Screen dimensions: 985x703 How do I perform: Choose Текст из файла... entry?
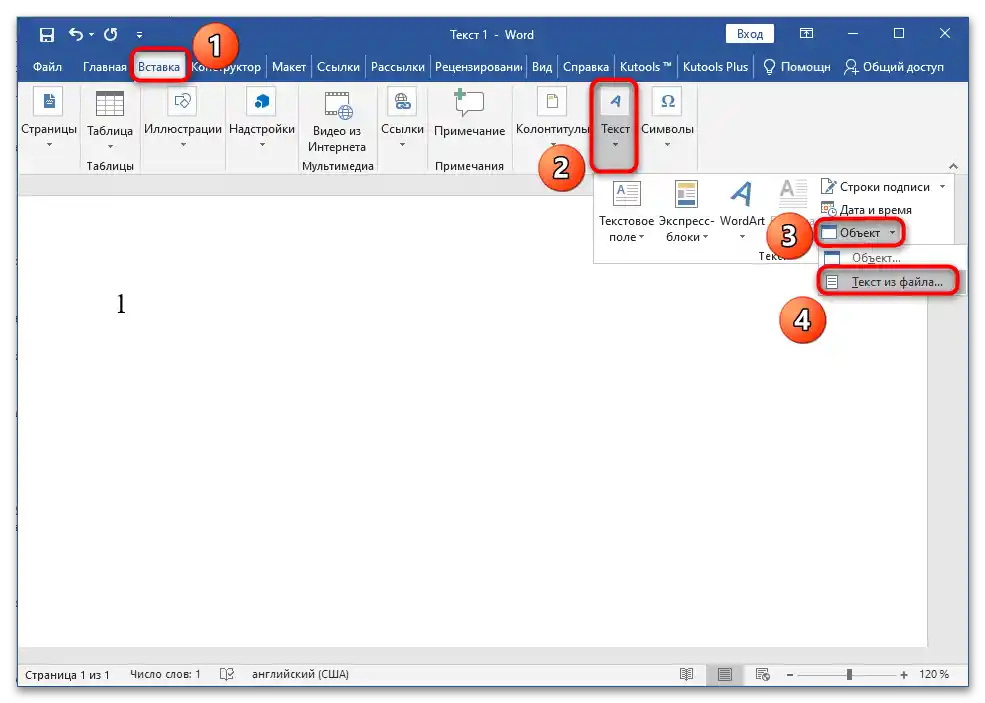pos(889,282)
